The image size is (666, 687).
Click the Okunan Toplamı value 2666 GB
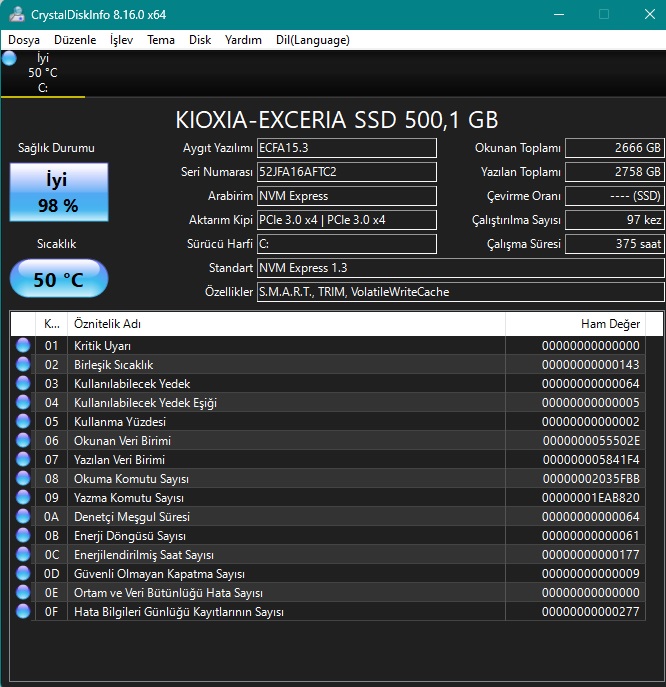(x=615, y=148)
